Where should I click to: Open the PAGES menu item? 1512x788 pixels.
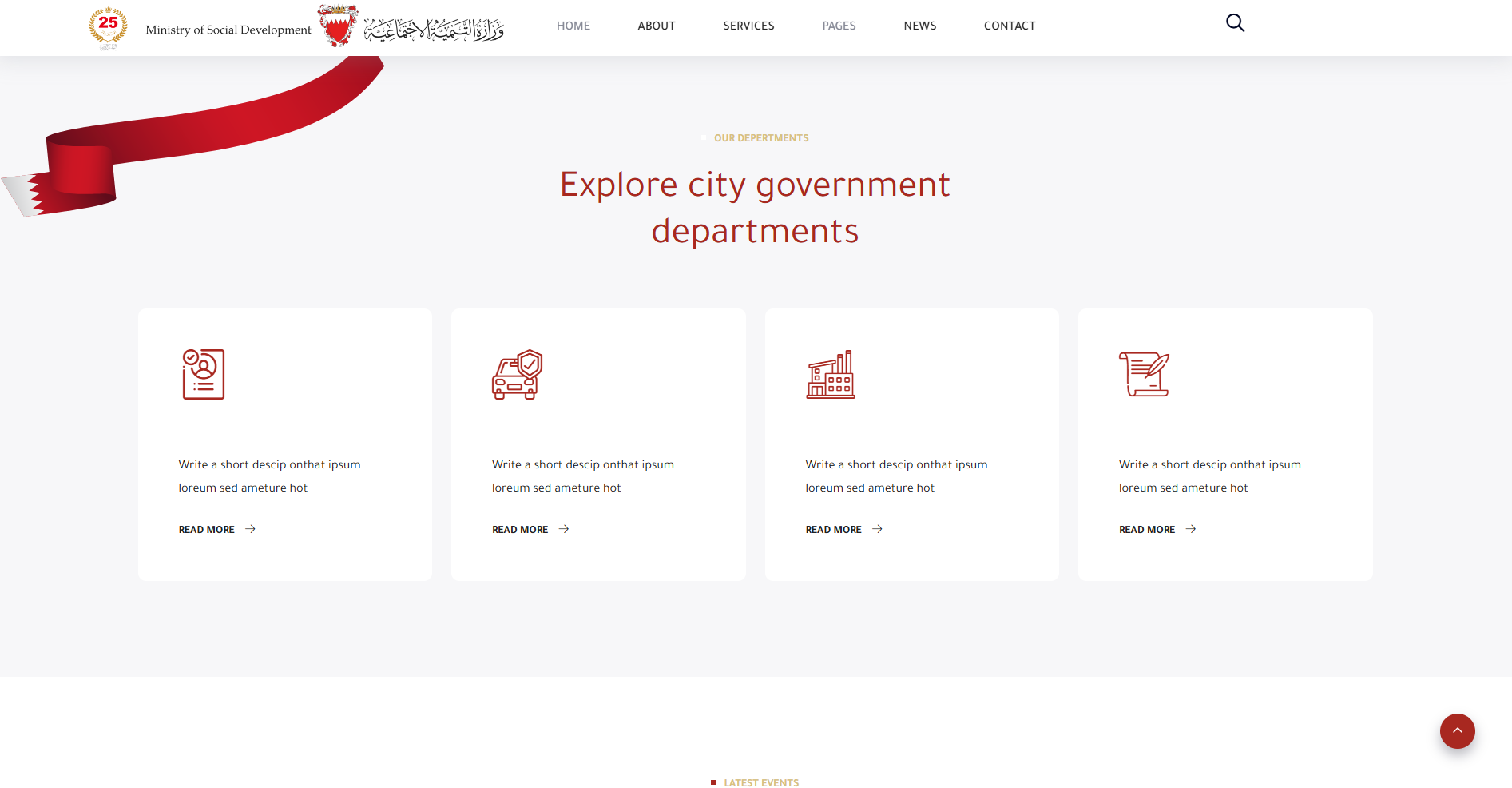pyautogui.click(x=839, y=26)
